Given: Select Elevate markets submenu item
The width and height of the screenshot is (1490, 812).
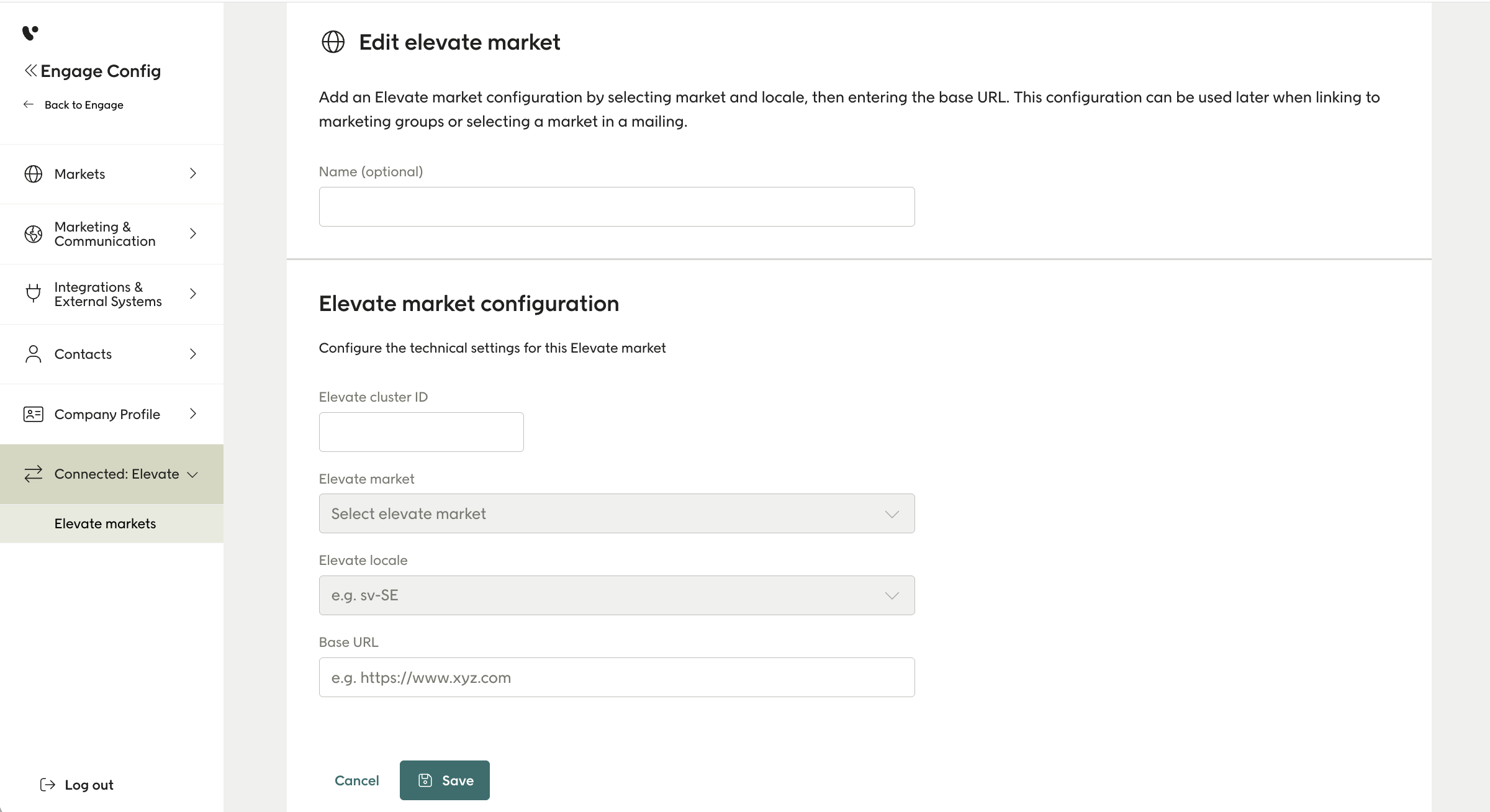Looking at the screenshot, I should click(105, 523).
